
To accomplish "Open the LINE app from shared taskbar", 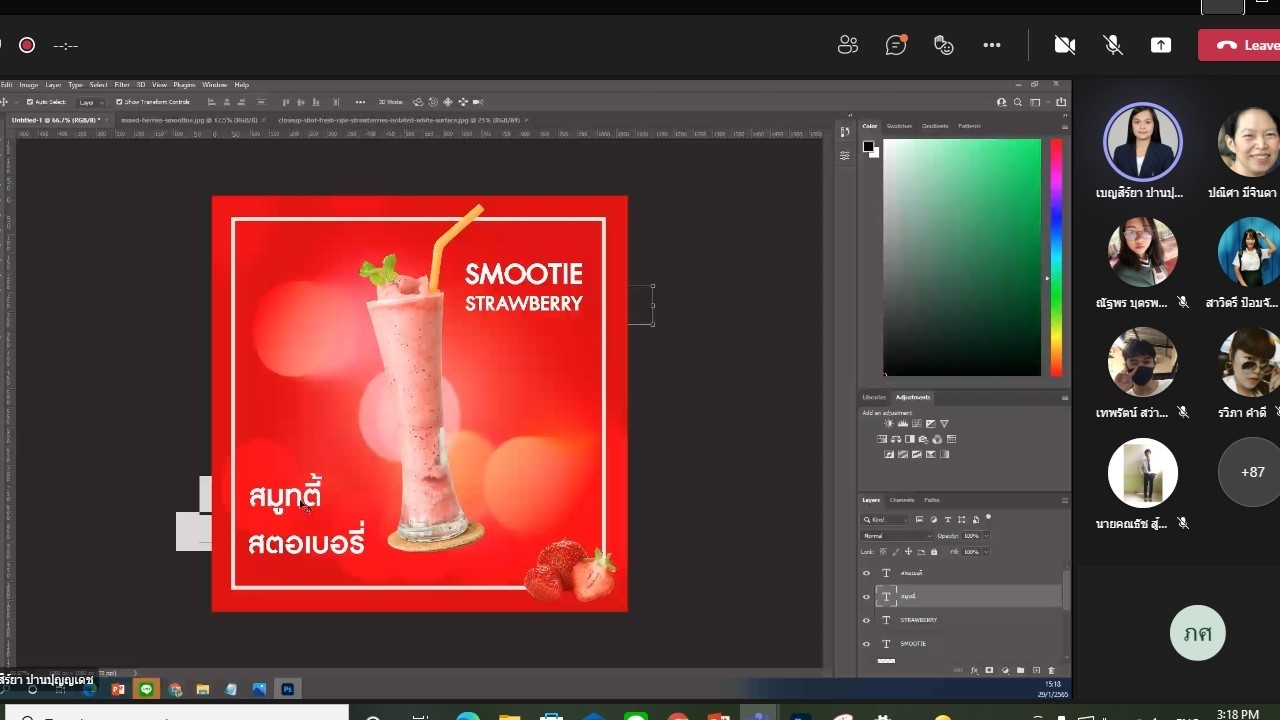I will pos(147,689).
